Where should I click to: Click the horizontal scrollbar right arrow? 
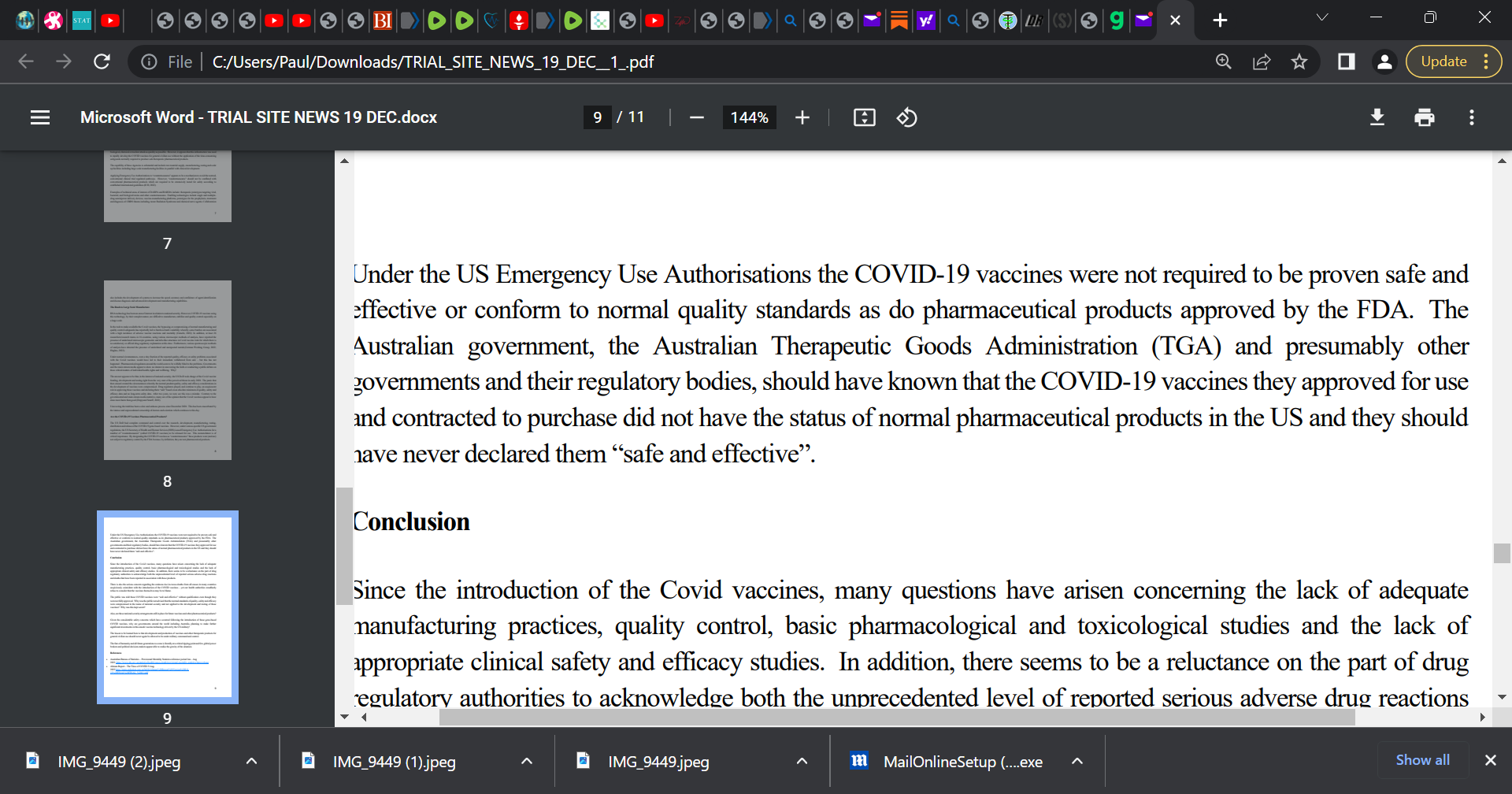1483,717
